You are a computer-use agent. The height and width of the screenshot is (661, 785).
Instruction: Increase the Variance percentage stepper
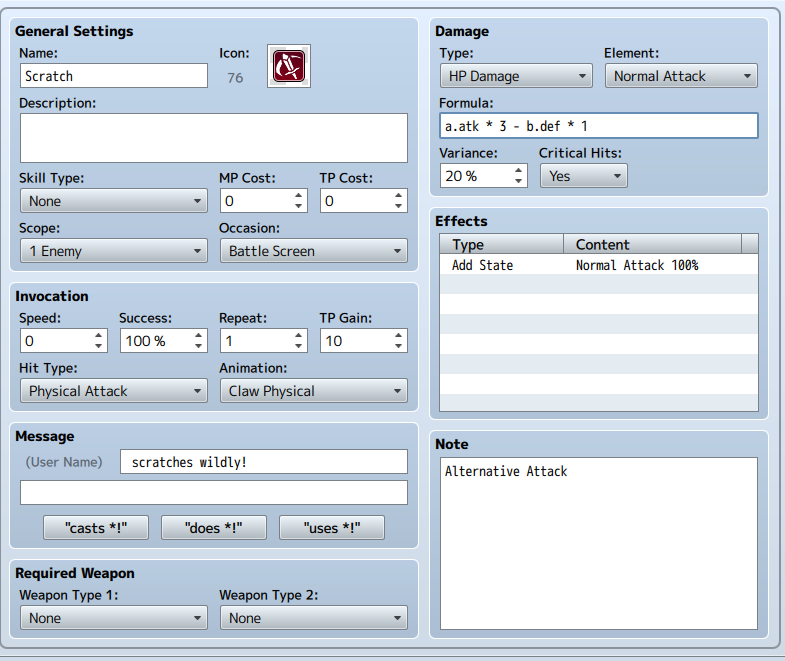(x=518, y=170)
